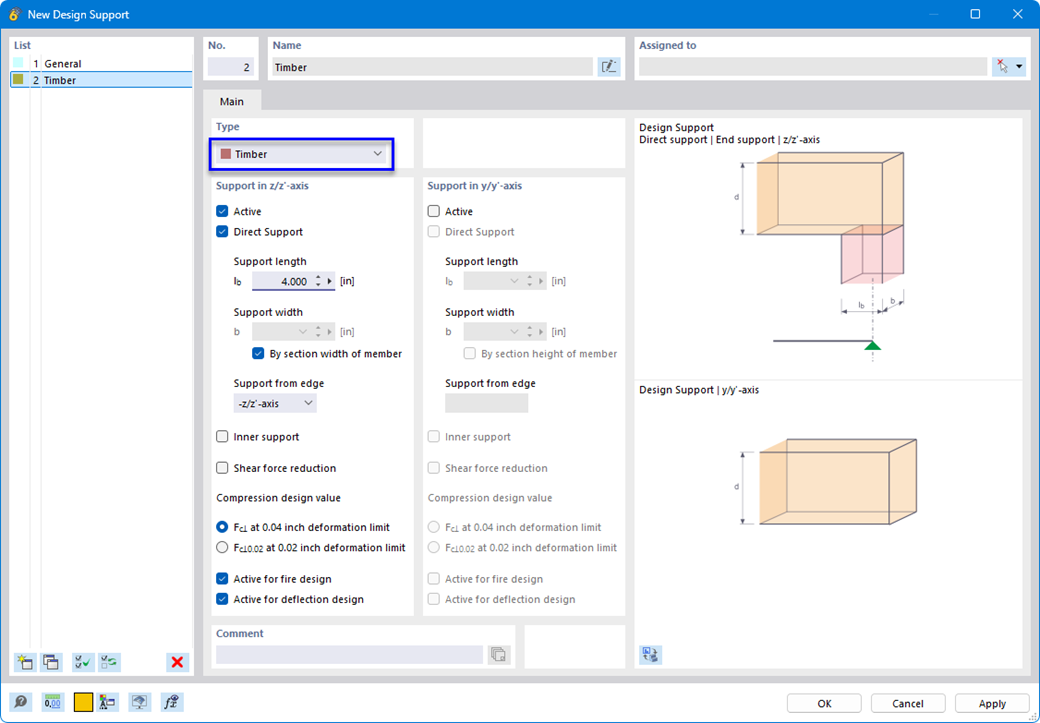
Task: Click the olive swatch beside Timber
Action: click(x=19, y=80)
